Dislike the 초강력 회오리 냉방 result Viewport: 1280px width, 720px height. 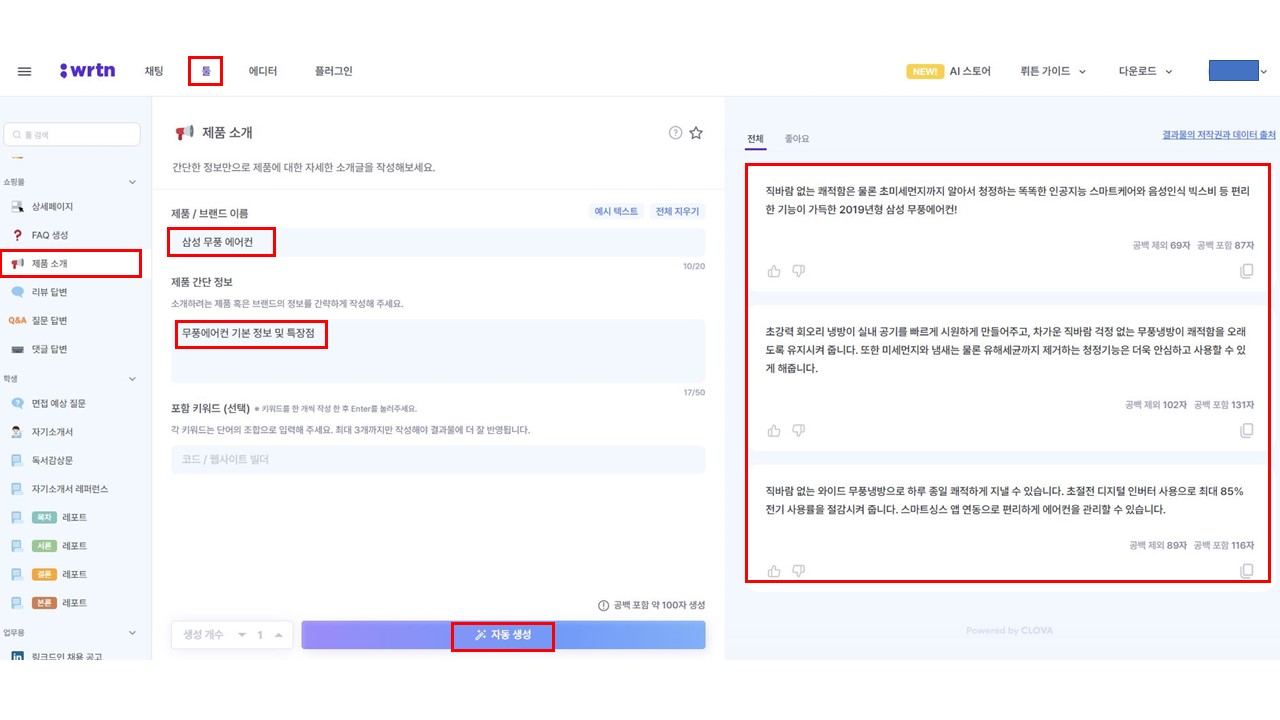[798, 430]
